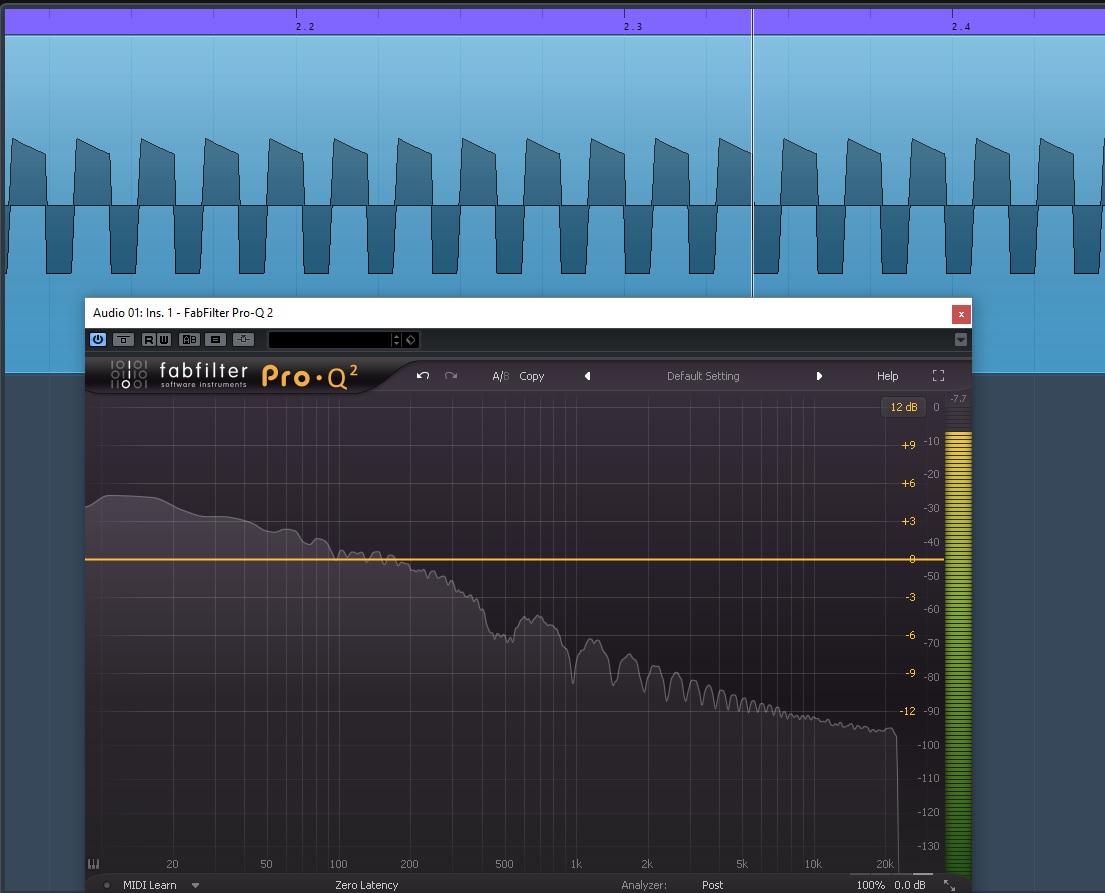Change the Zero Latency processing mode
The height and width of the screenshot is (893, 1105).
click(366, 885)
